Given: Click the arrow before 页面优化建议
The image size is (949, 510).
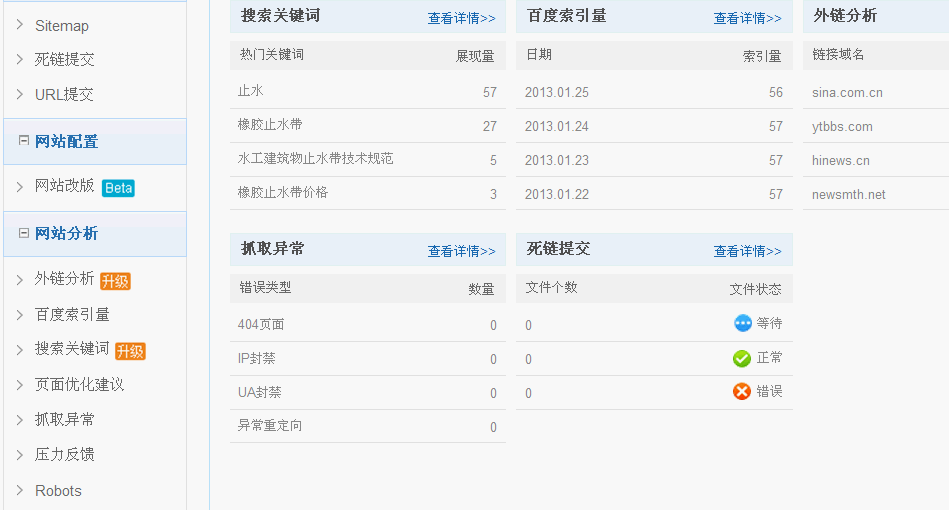Looking at the screenshot, I should click(x=20, y=385).
